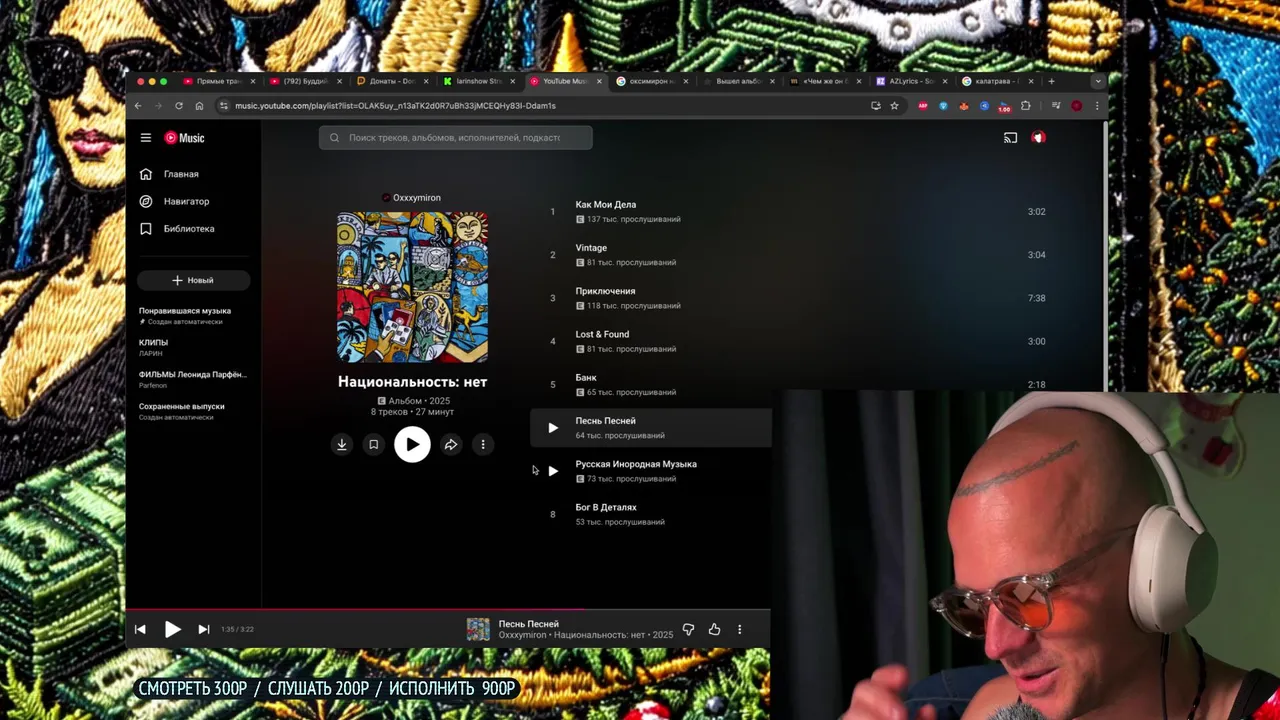
Task: Click the Песнь Песней title in the player bar
Action: (529, 624)
